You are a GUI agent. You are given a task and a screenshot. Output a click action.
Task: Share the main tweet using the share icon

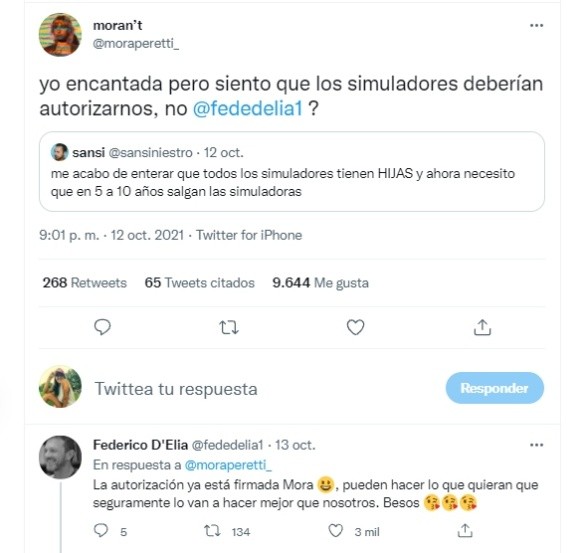(482, 327)
